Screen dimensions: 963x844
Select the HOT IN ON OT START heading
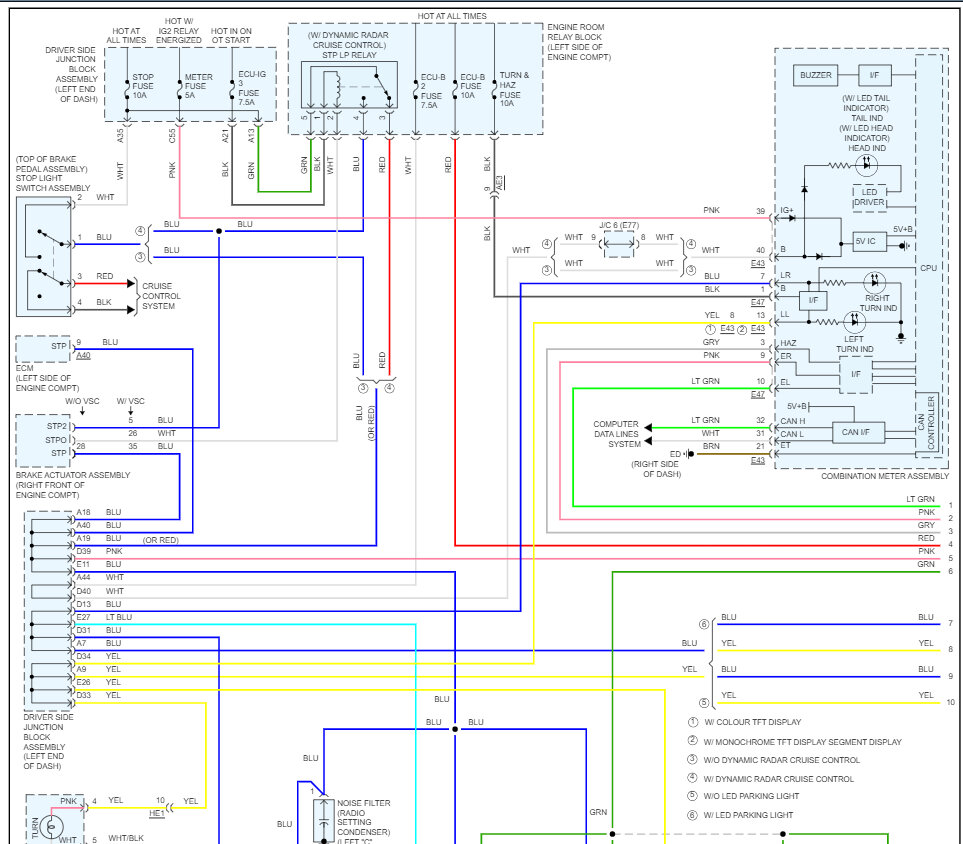[x=231, y=36]
